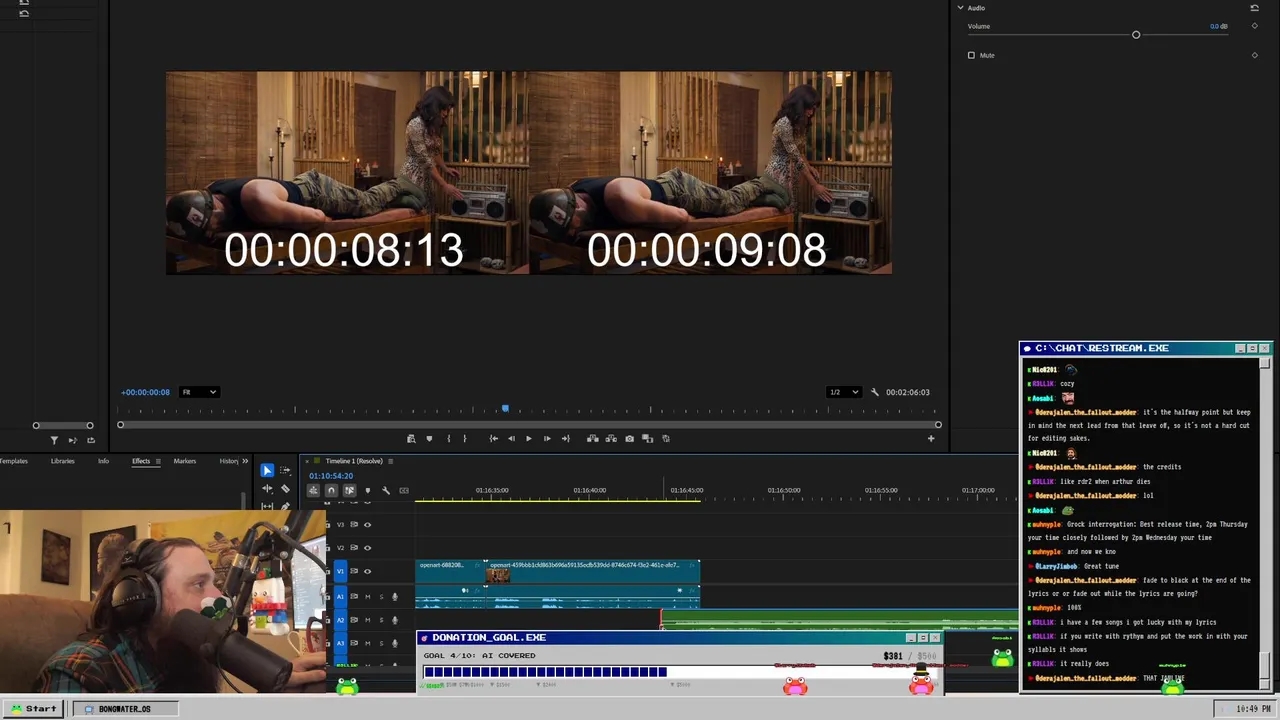
Task: Toggle Snap in timeline (magnet icon)
Action: 331,491
